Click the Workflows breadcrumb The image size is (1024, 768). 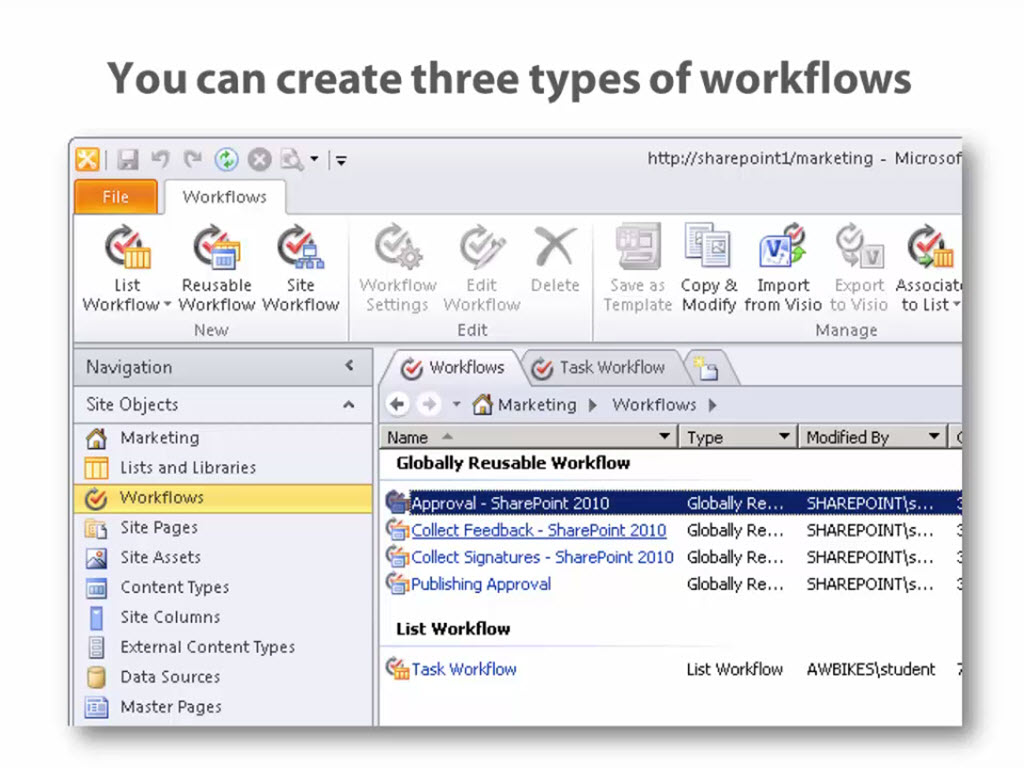654,405
